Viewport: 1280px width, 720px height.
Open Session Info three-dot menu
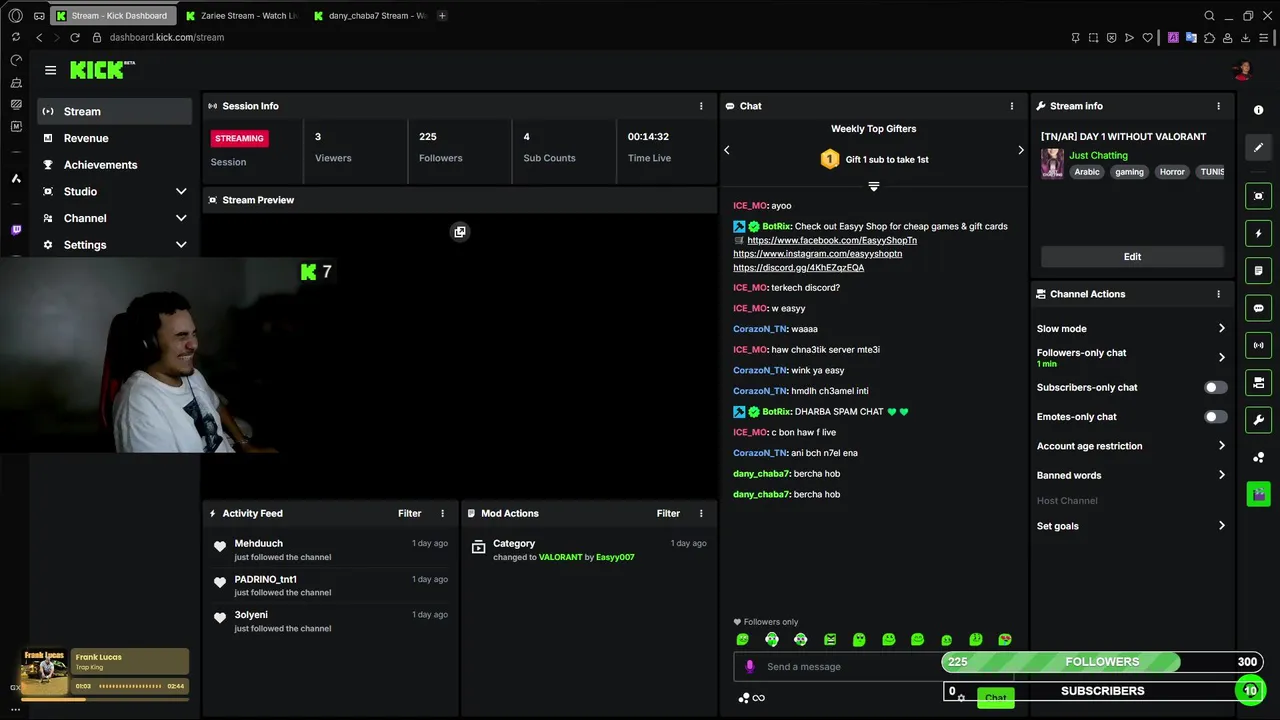pyautogui.click(x=701, y=106)
